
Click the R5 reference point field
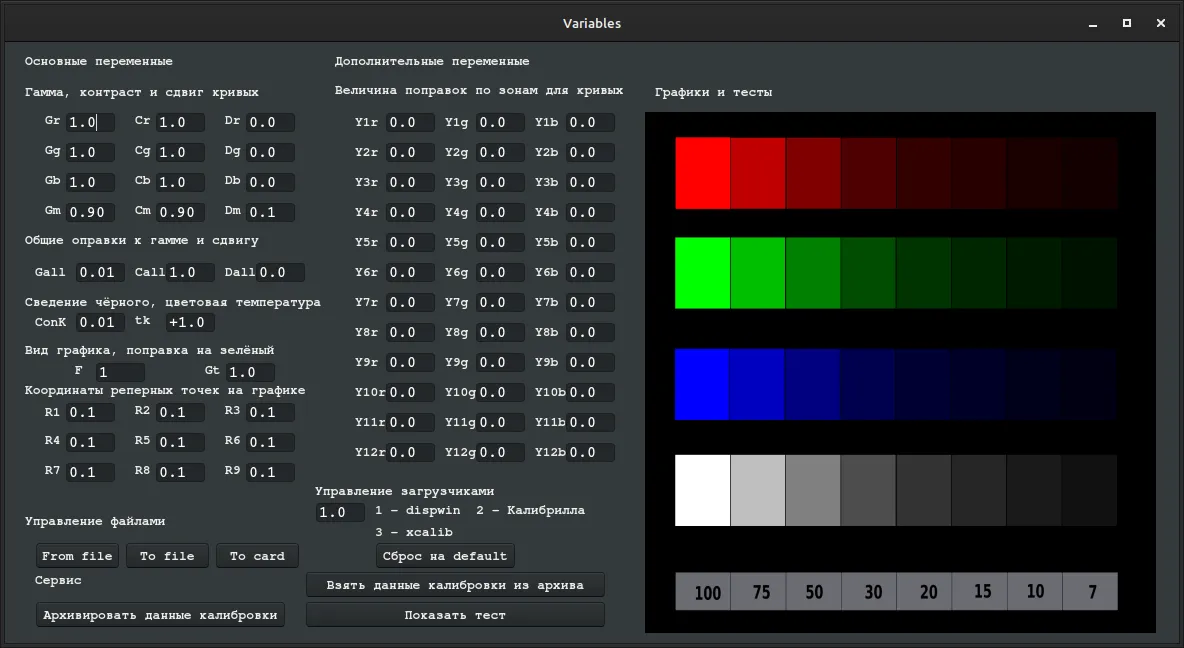pyautogui.click(x=180, y=443)
